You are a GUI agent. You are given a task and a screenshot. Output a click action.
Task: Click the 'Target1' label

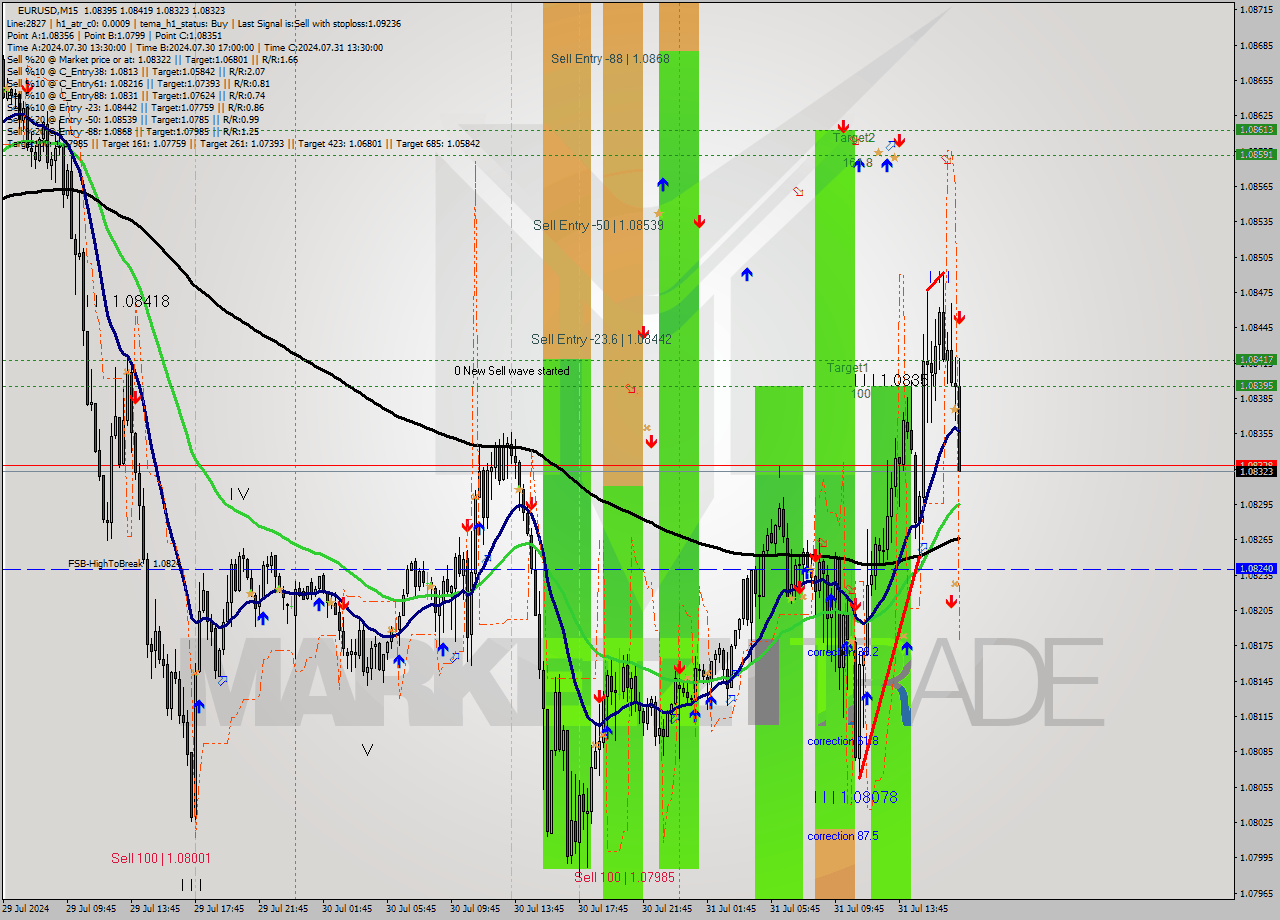coord(847,368)
